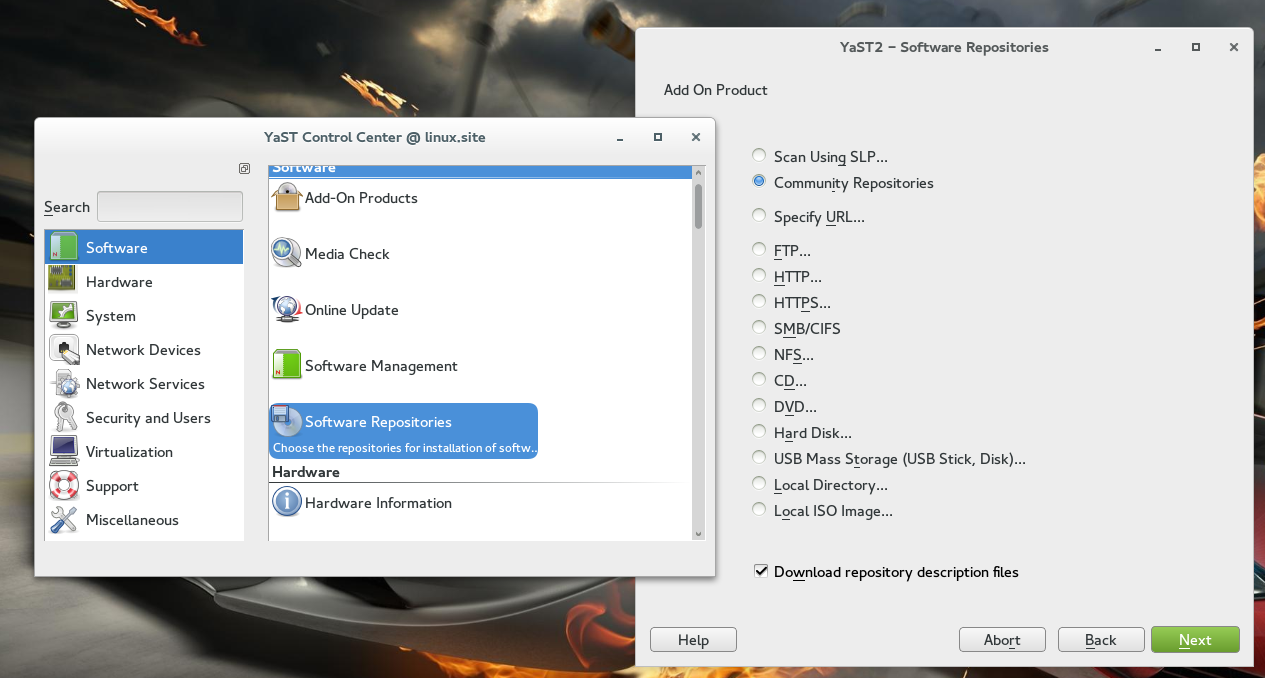The width and height of the screenshot is (1265, 678).
Task: Click the Software Repositories disk icon
Action: point(287,421)
